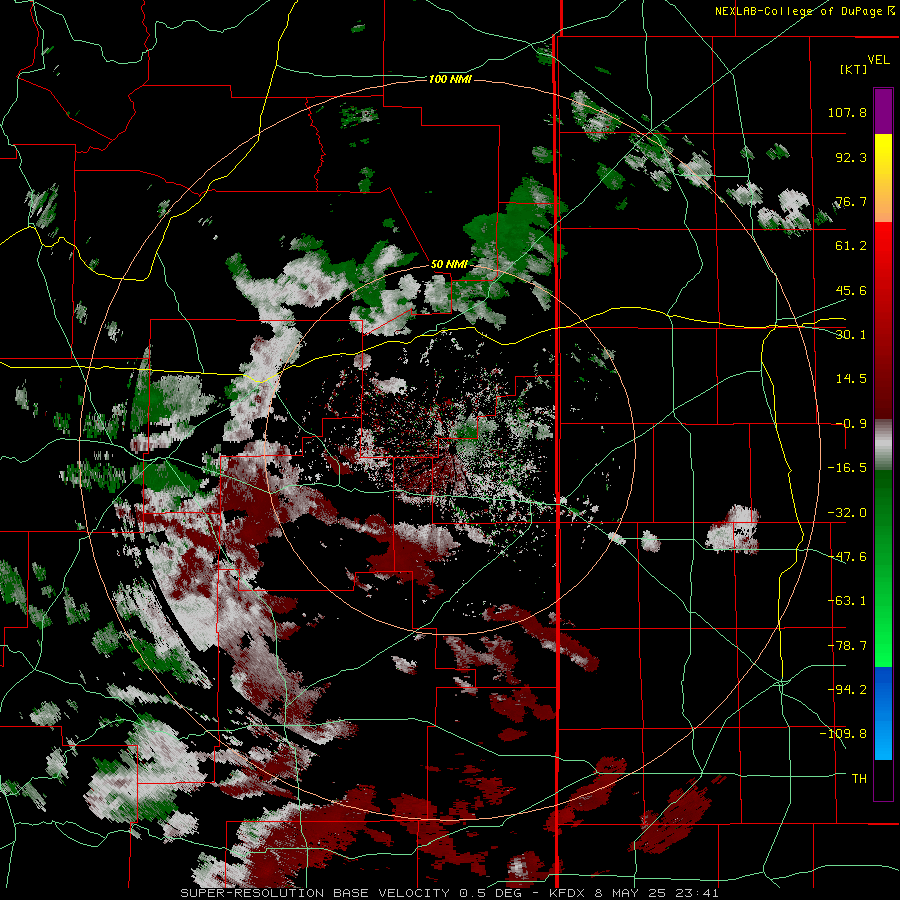Pick the gray segment of the color bar
The width and height of the screenshot is (900, 900).
pos(883,444)
